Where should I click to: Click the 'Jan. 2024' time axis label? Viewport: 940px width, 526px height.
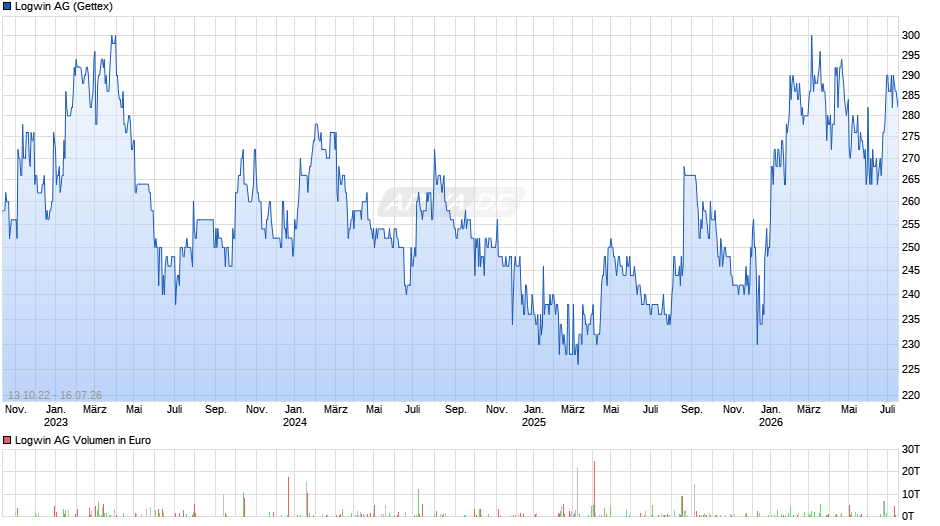pyautogui.click(x=294, y=416)
